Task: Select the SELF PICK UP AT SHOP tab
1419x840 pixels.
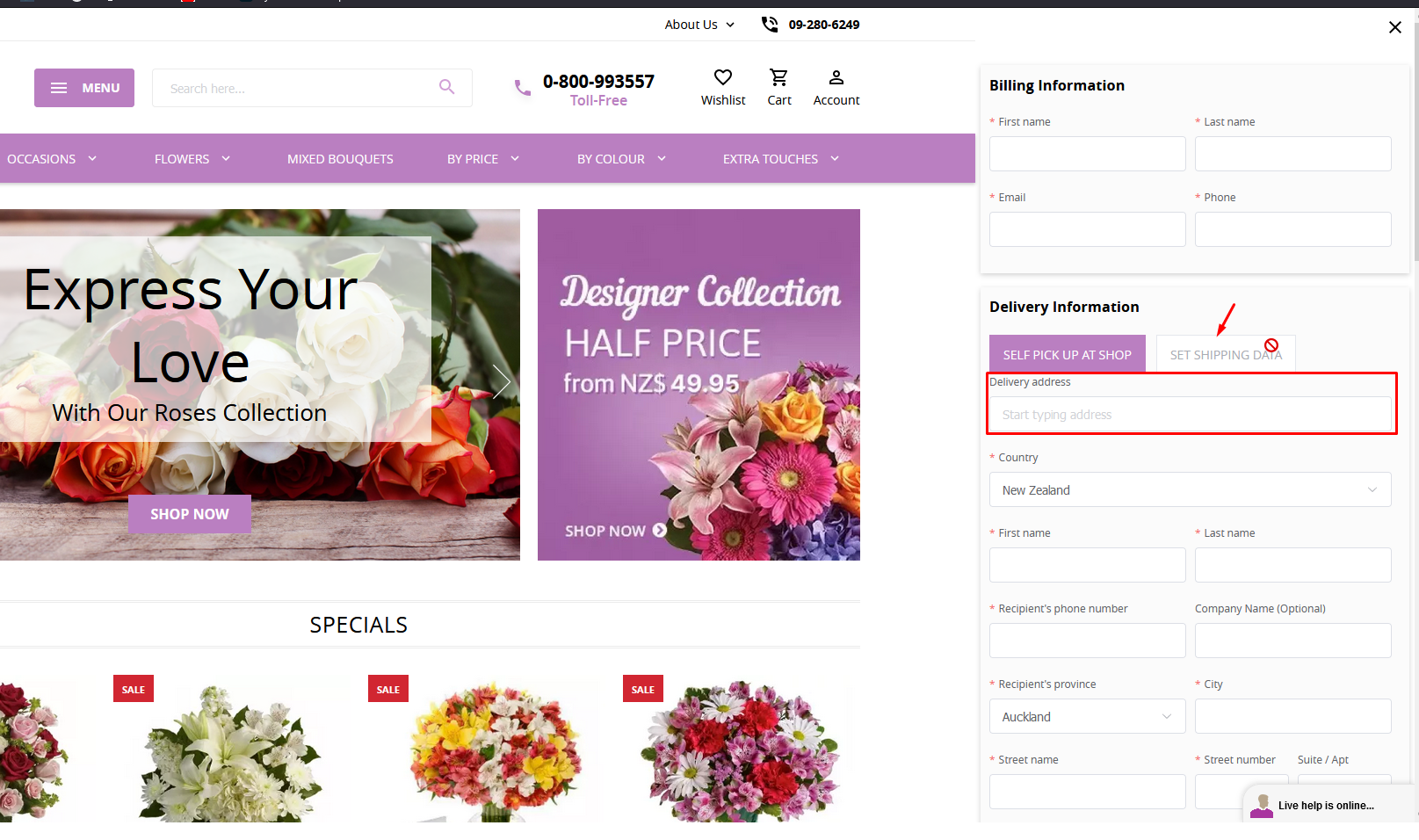Action: (1067, 353)
